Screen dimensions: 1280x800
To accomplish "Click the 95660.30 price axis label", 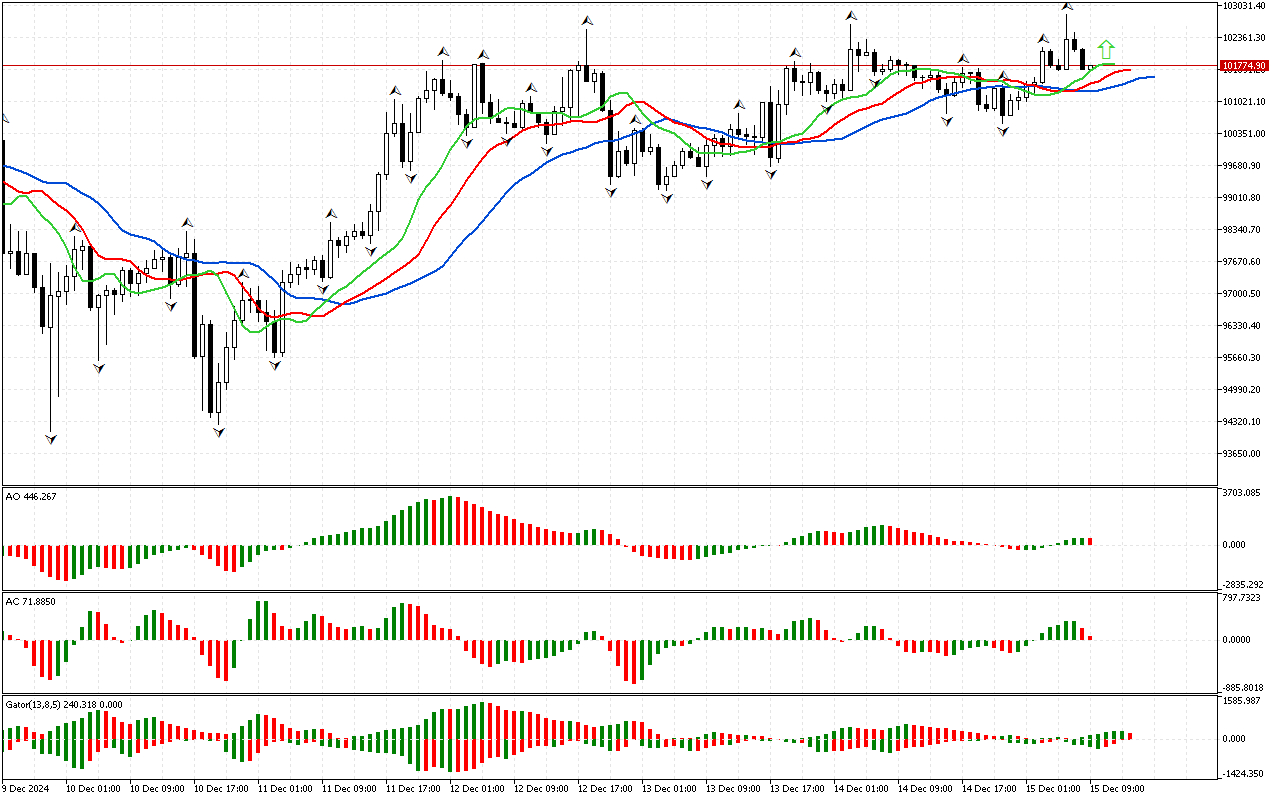I will click(1244, 358).
